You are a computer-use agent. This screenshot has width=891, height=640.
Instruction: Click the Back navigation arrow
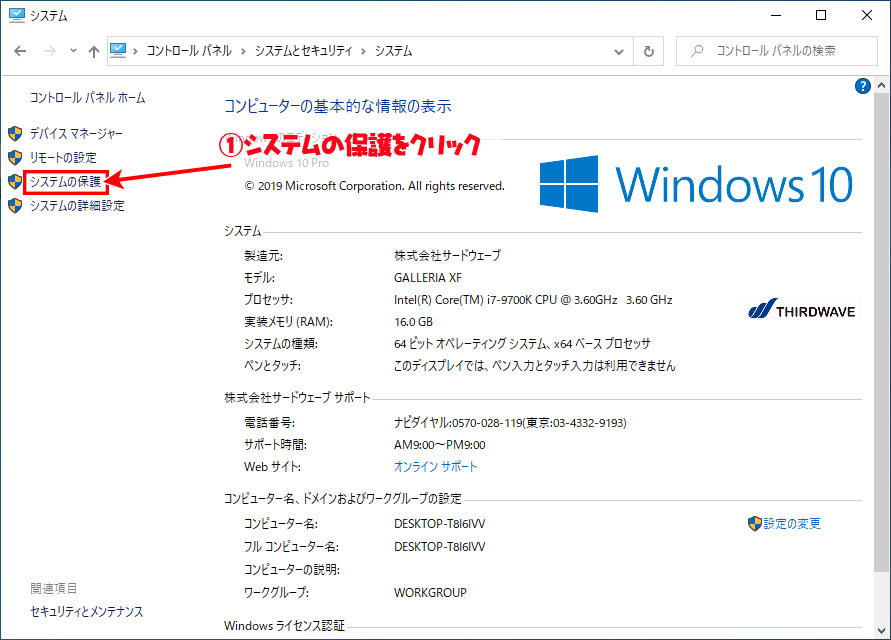point(20,51)
